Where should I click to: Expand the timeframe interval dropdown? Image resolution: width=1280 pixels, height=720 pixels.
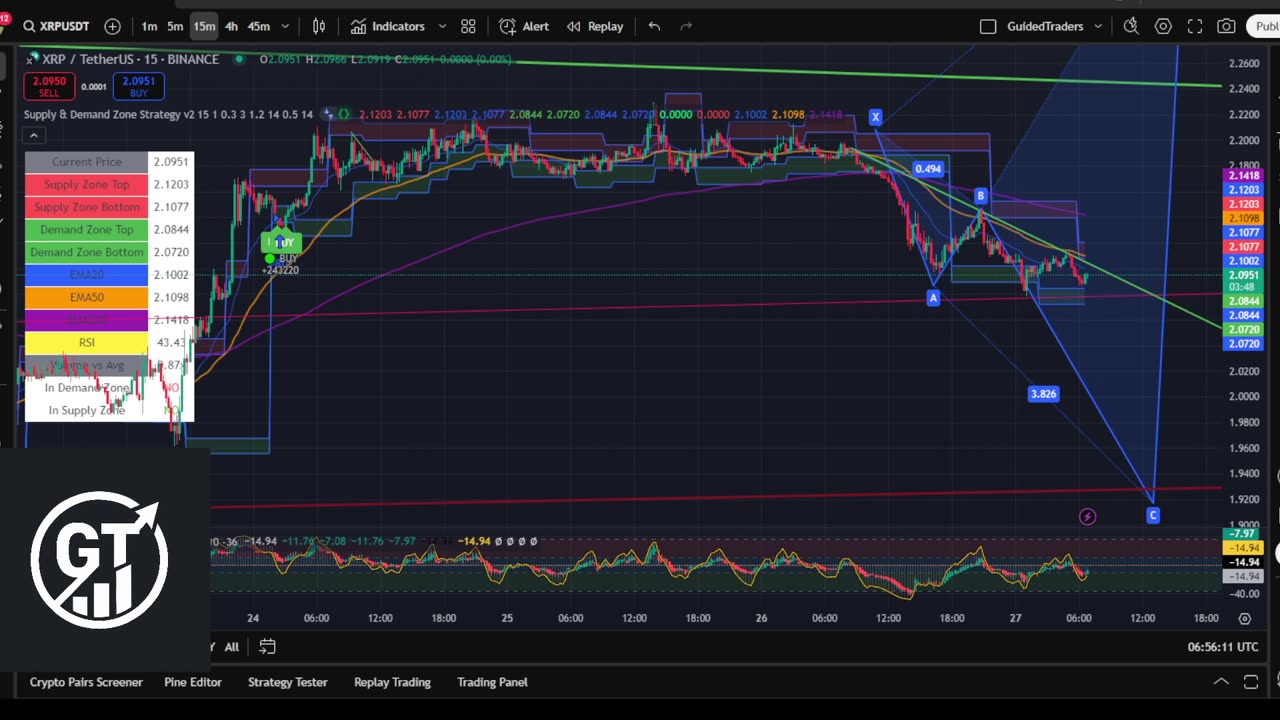[x=285, y=26]
